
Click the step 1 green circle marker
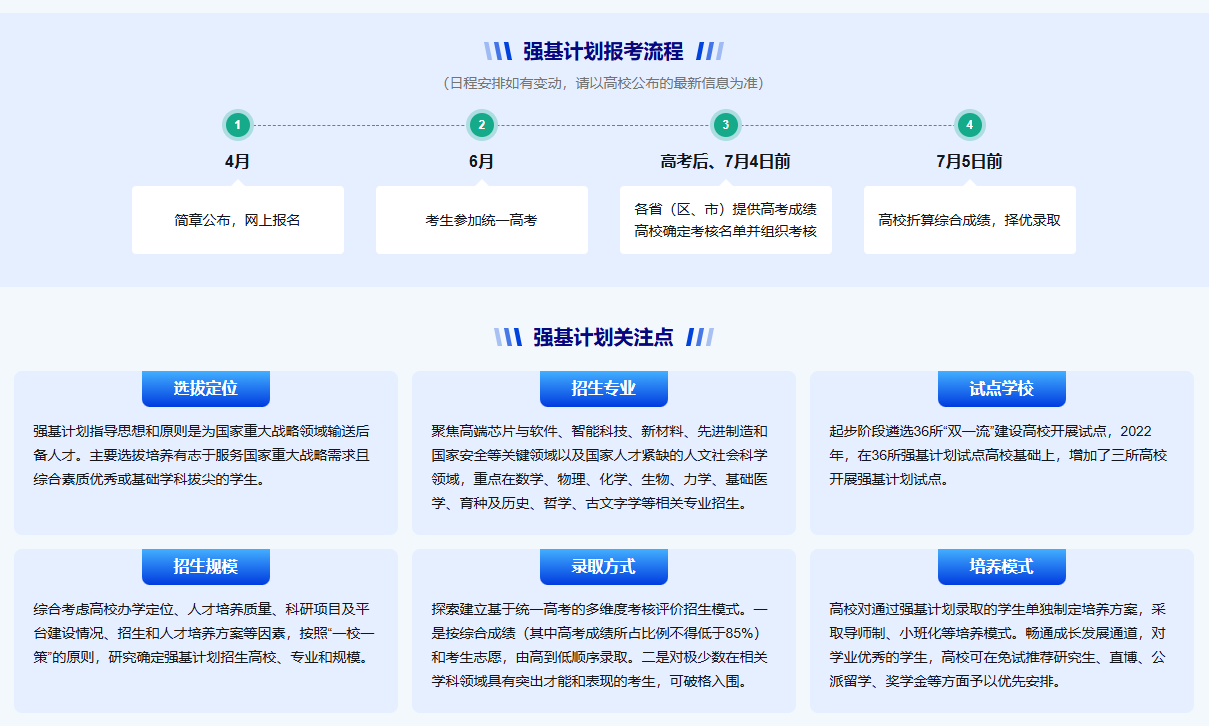click(x=237, y=125)
